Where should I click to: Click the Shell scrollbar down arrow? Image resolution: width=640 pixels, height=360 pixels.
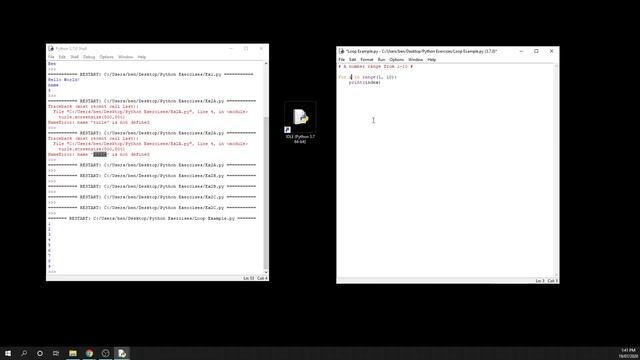click(266, 272)
